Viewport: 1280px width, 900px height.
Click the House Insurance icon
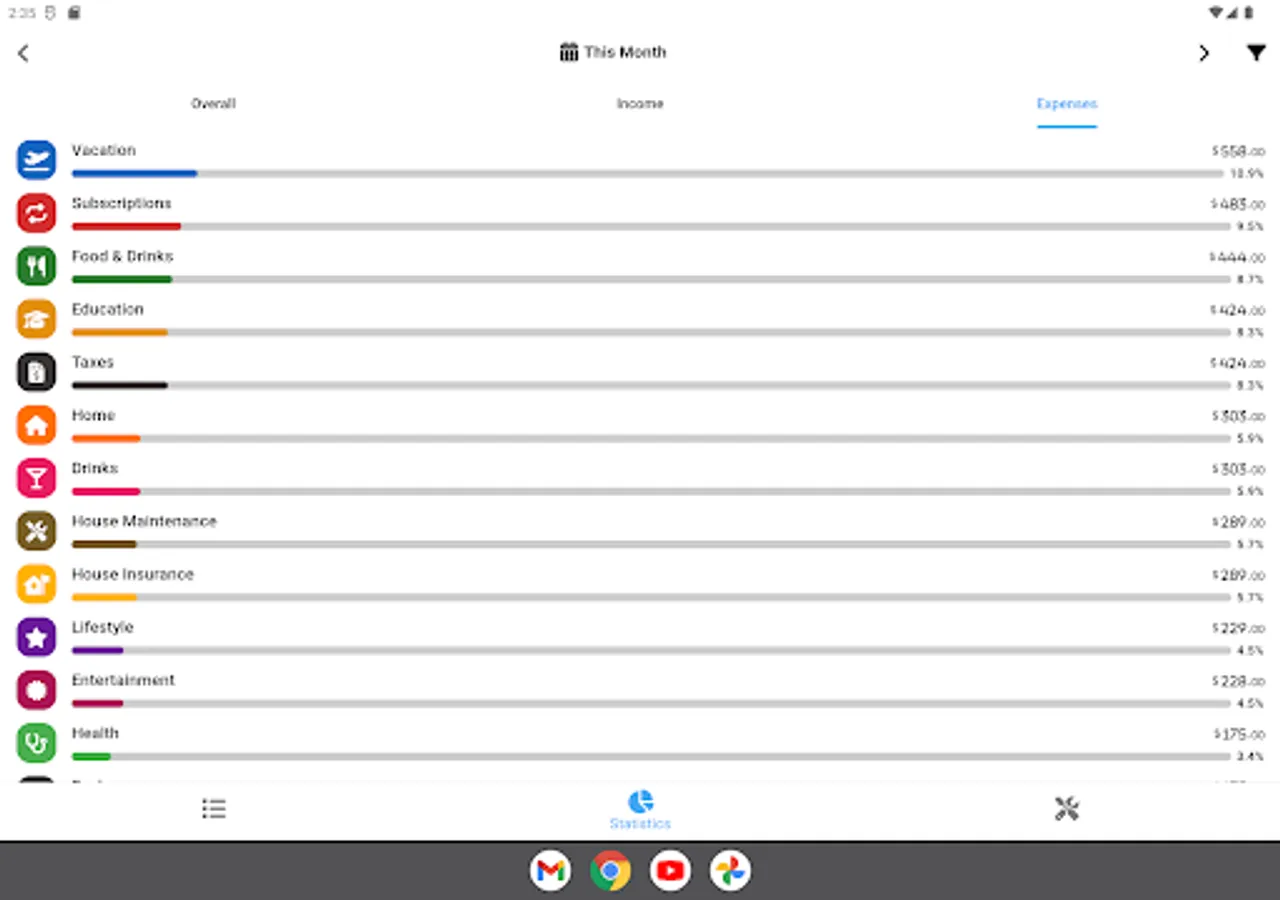[36, 584]
